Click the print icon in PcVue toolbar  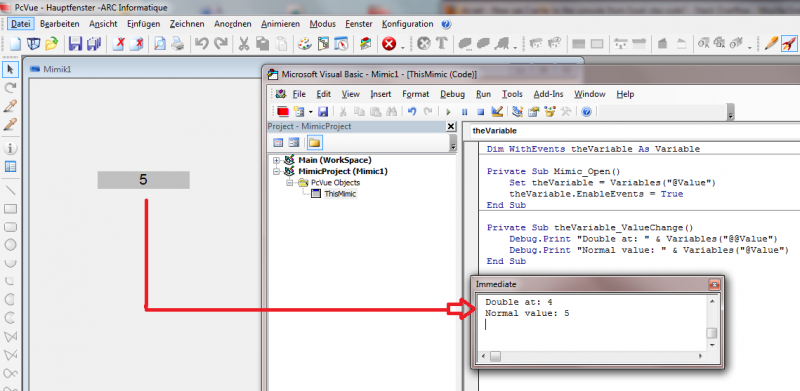177,44
